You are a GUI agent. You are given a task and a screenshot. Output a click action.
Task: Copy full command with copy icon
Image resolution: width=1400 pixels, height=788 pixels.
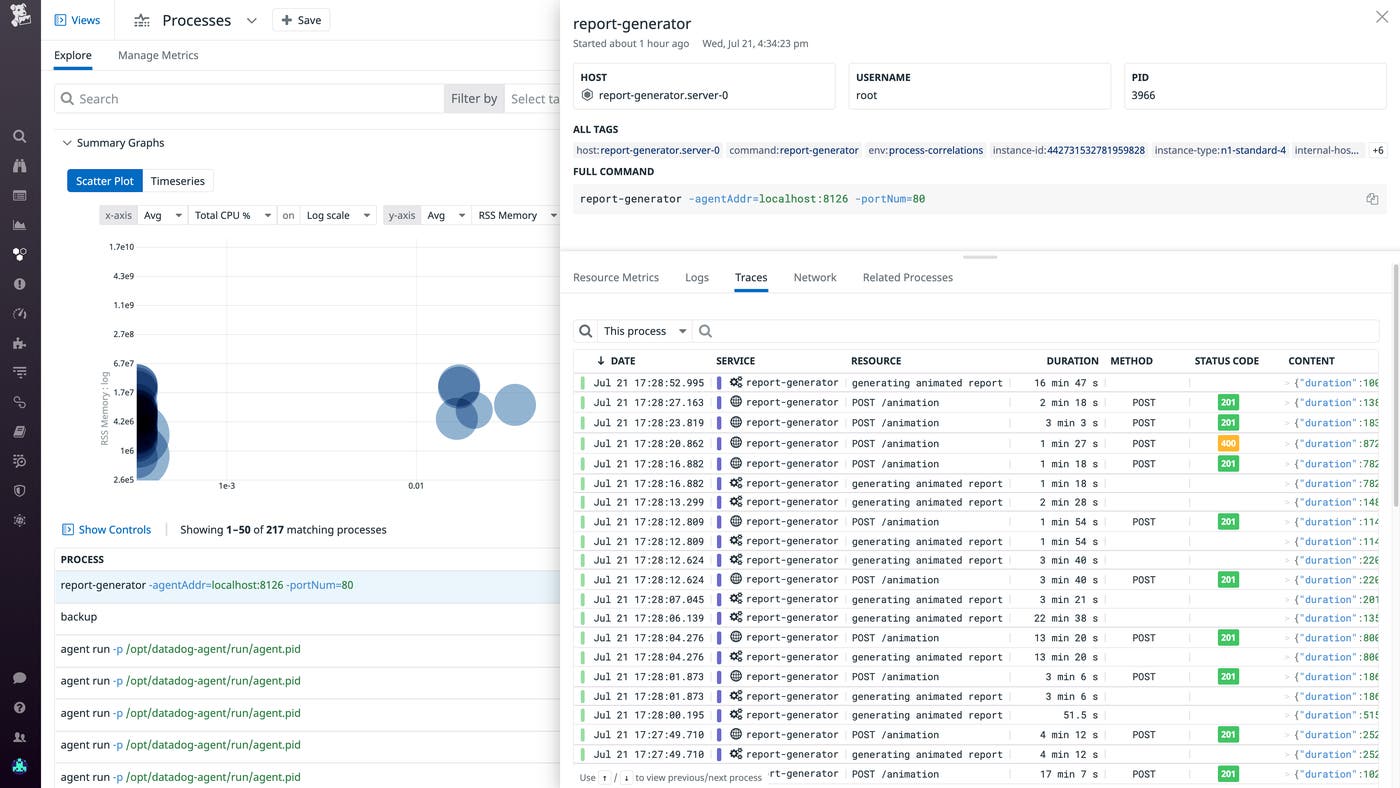pos(1372,199)
